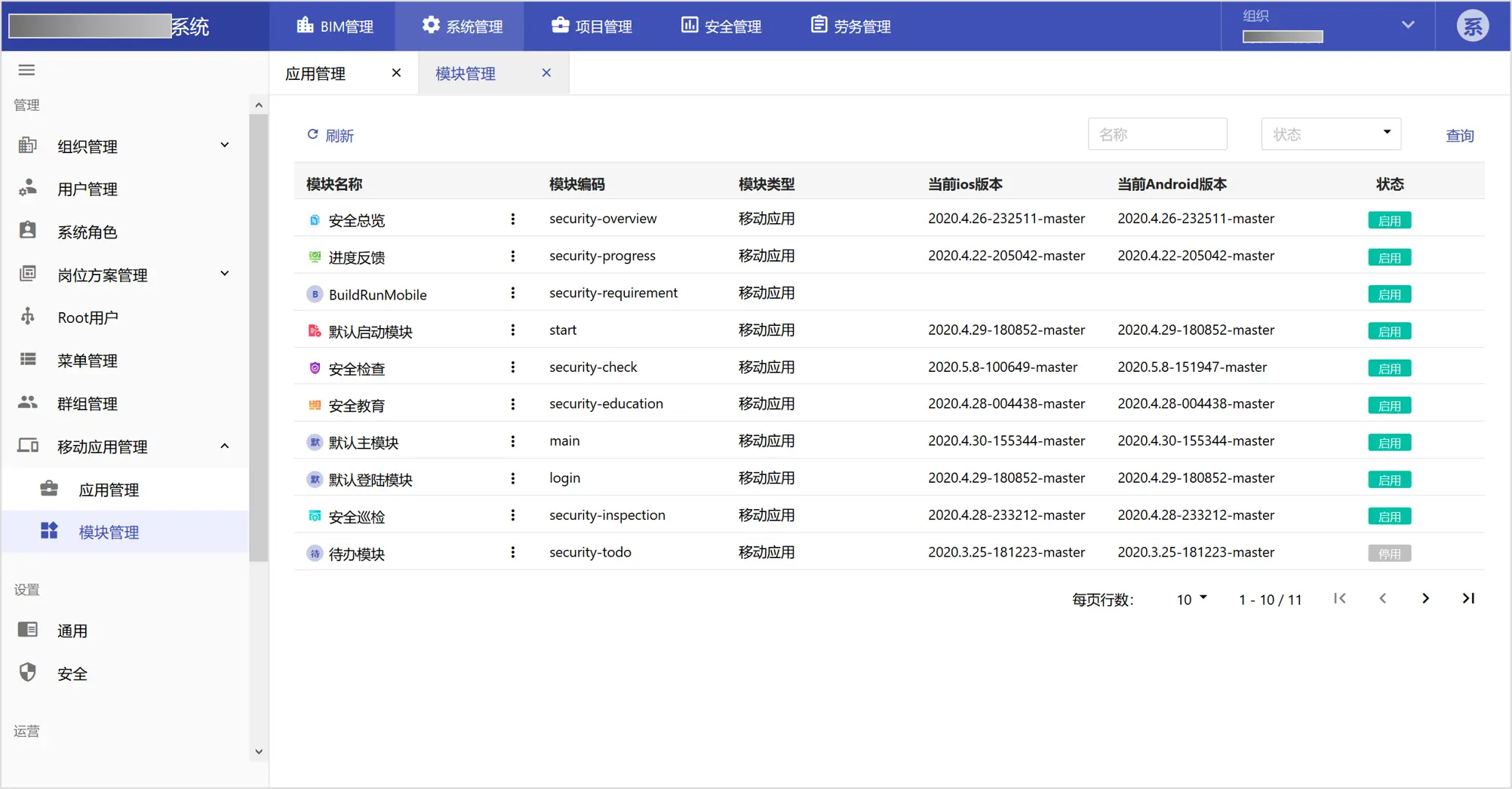Go to the previous page
Image resolution: width=1512 pixels, height=789 pixels.
tap(1382, 598)
